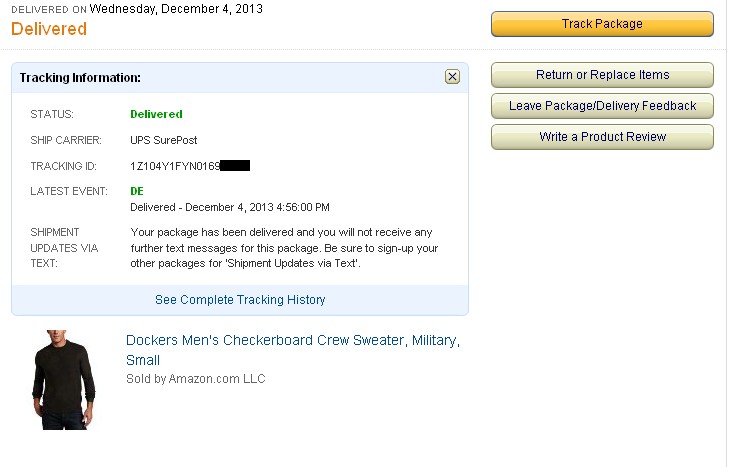Click the SHIP CARRIER label

pos(66,140)
